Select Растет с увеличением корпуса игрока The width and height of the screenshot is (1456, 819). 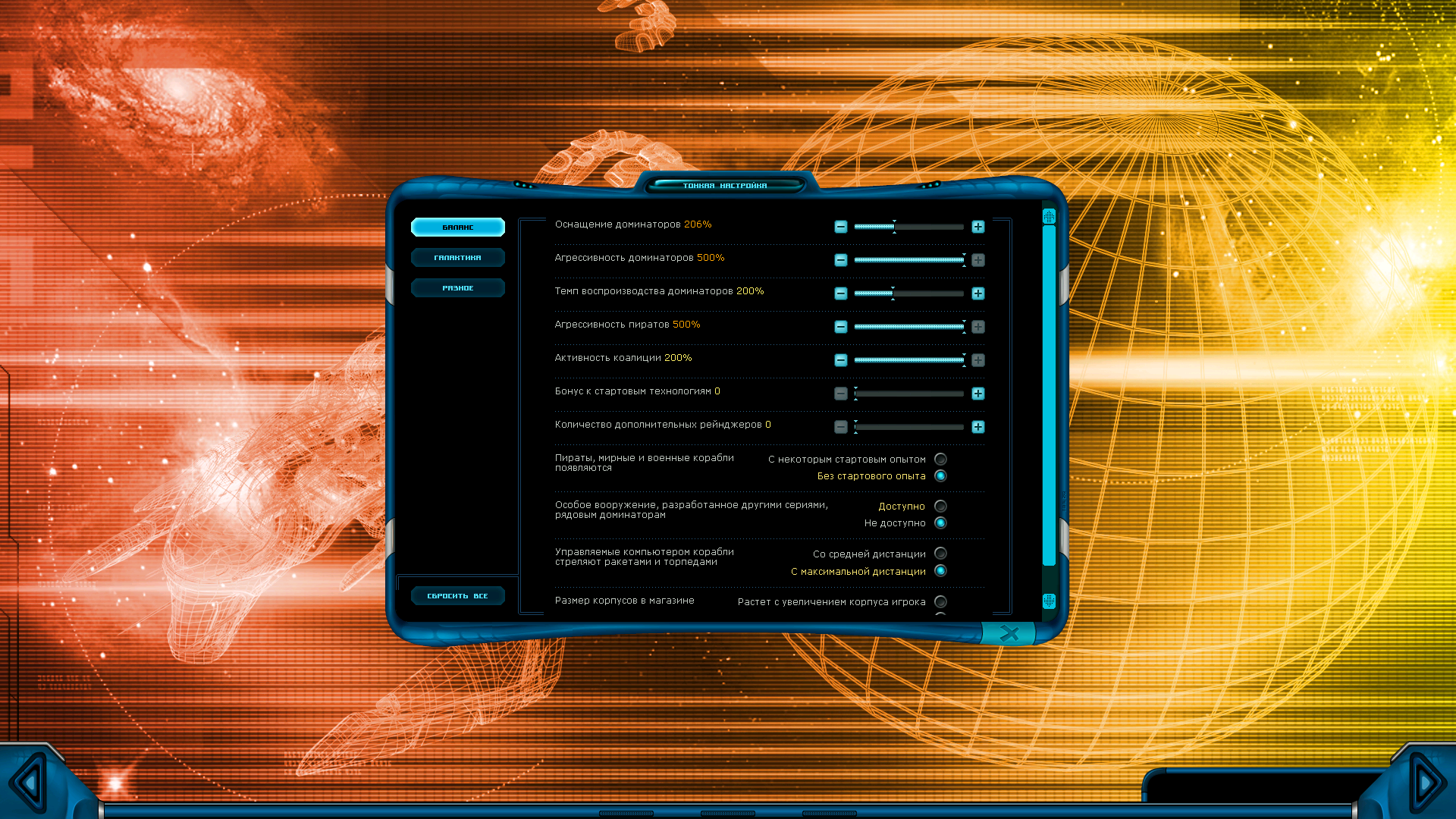(x=940, y=601)
